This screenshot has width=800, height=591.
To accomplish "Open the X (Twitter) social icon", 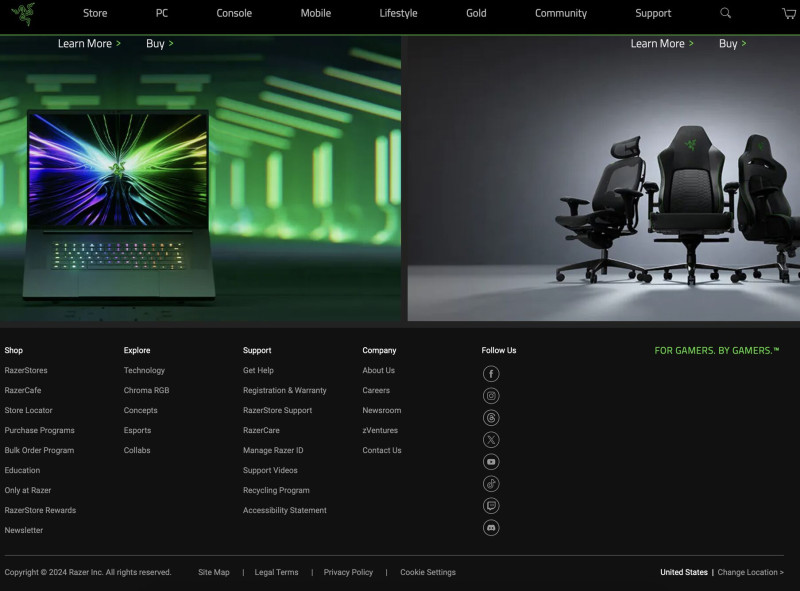I will click(491, 439).
